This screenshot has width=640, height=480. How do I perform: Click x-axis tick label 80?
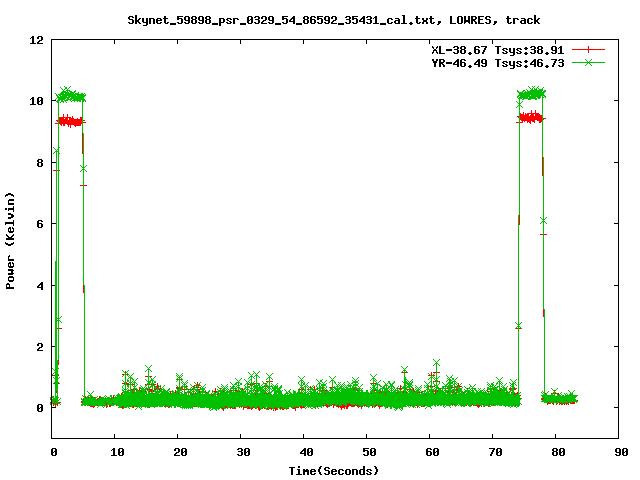point(558,452)
